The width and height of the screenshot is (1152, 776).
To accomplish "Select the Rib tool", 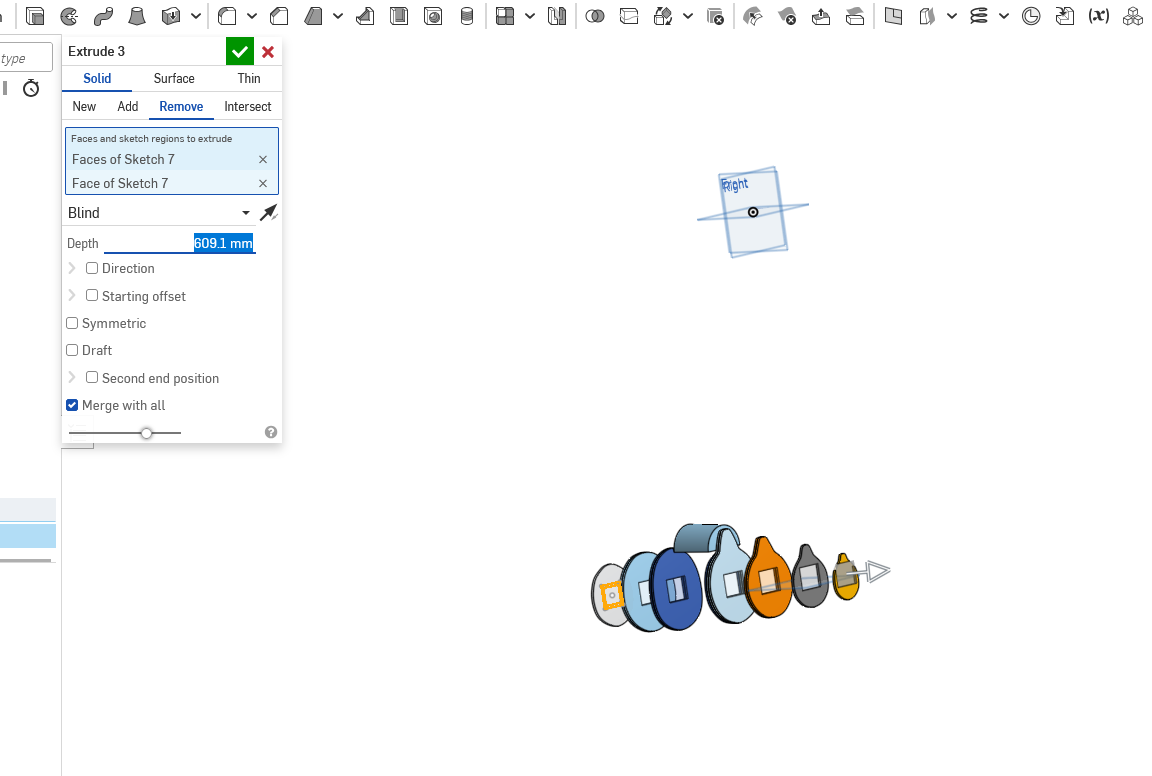I will pos(365,16).
